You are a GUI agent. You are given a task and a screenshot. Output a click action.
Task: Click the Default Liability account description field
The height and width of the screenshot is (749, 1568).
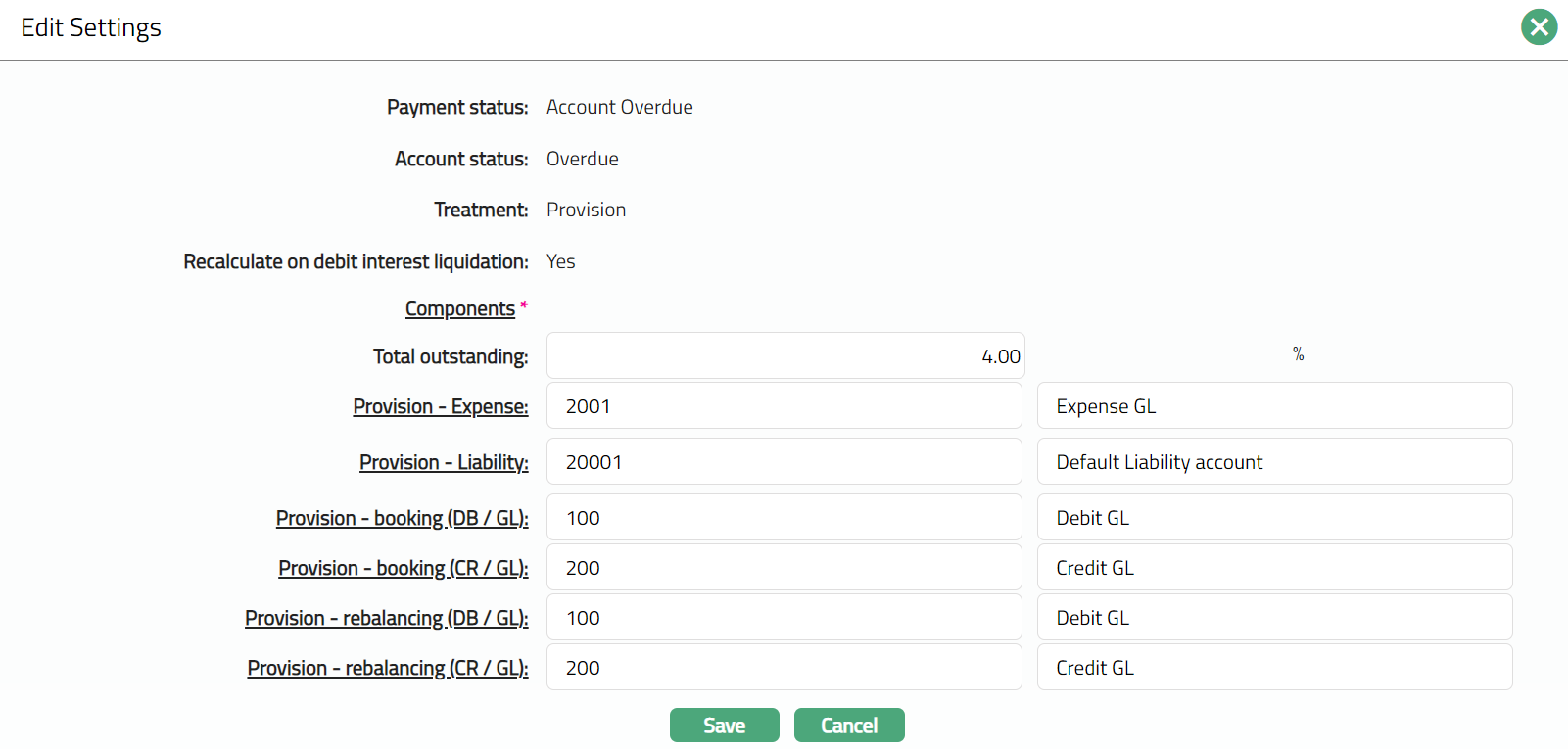tap(1275, 461)
